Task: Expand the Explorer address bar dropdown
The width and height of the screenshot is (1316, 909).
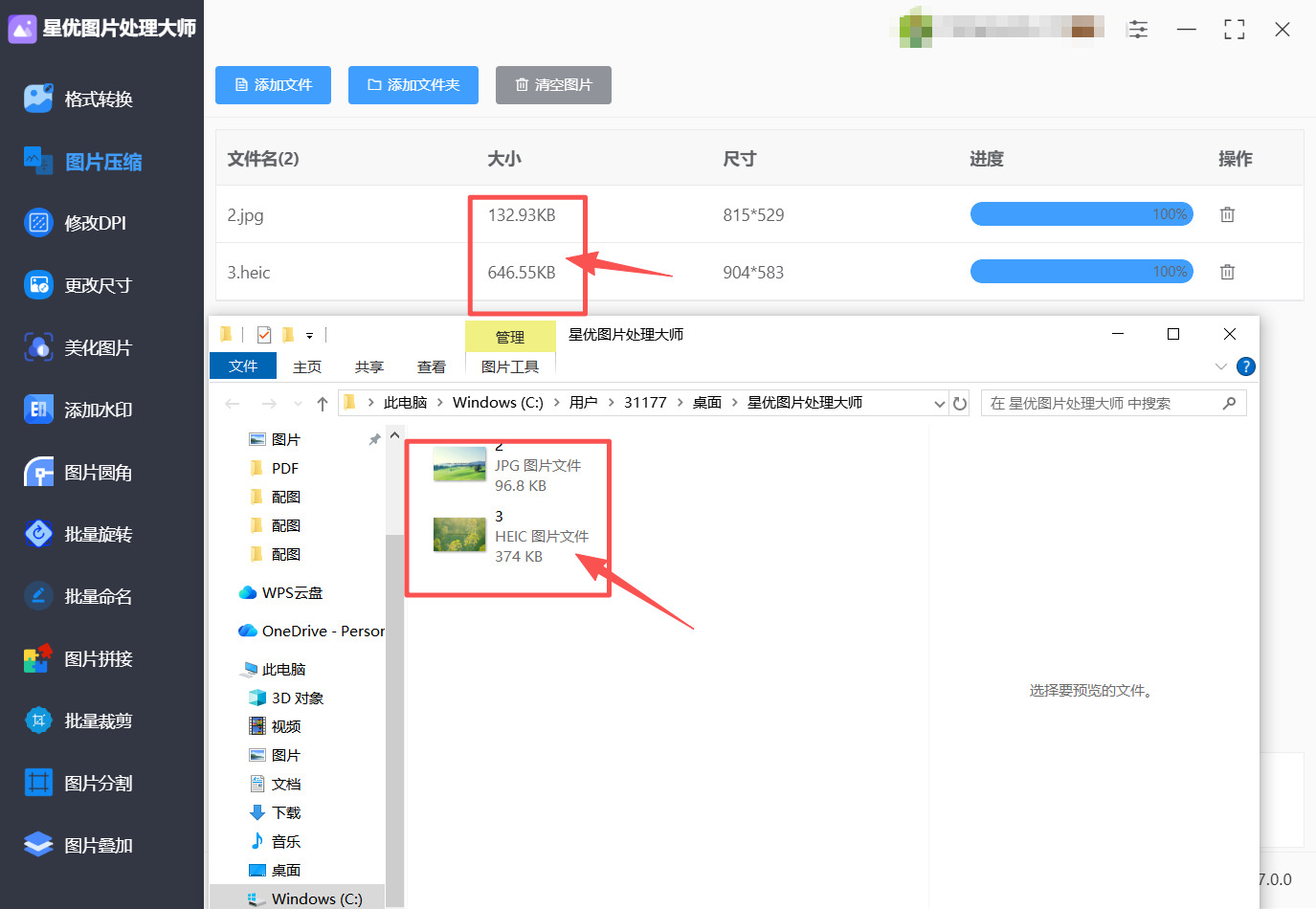Action: [x=939, y=402]
